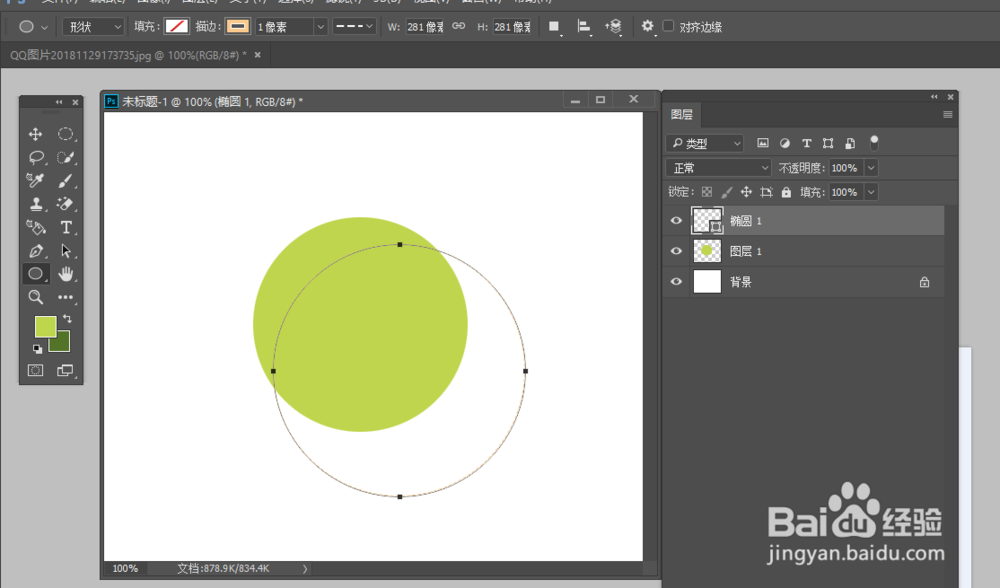The width and height of the screenshot is (1000, 588).
Task: Click the light green foreground color swatch
Action: [x=45, y=327]
